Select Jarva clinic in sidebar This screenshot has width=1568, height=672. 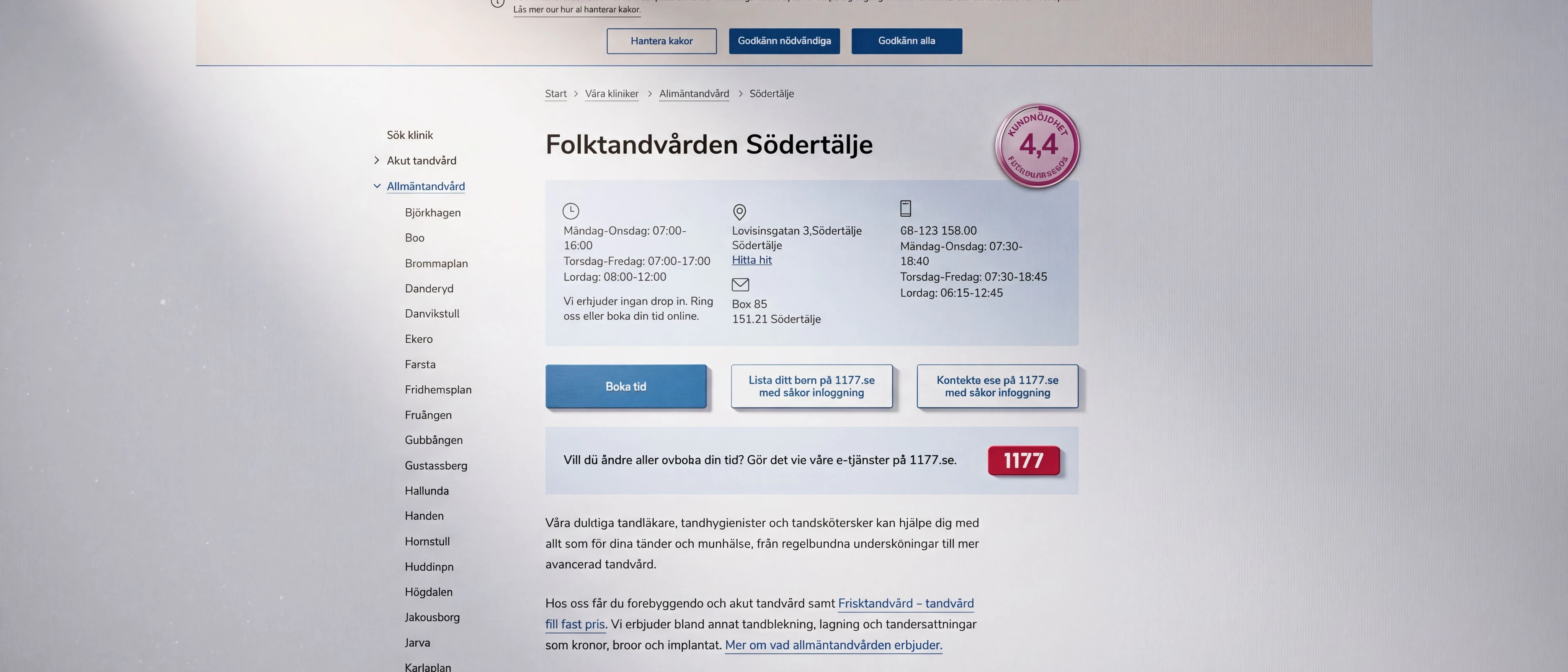pos(418,643)
